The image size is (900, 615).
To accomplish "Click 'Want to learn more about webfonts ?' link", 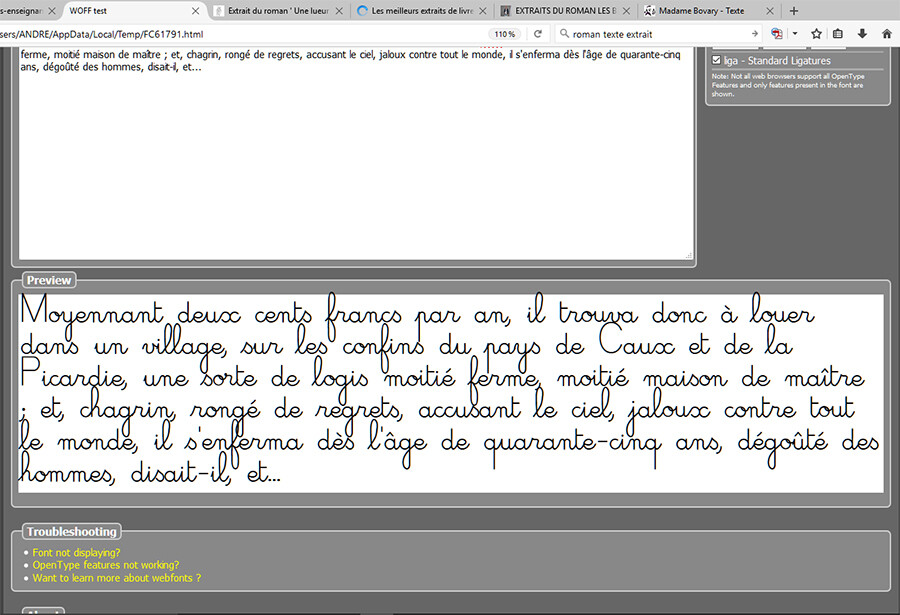I will tap(116, 578).
